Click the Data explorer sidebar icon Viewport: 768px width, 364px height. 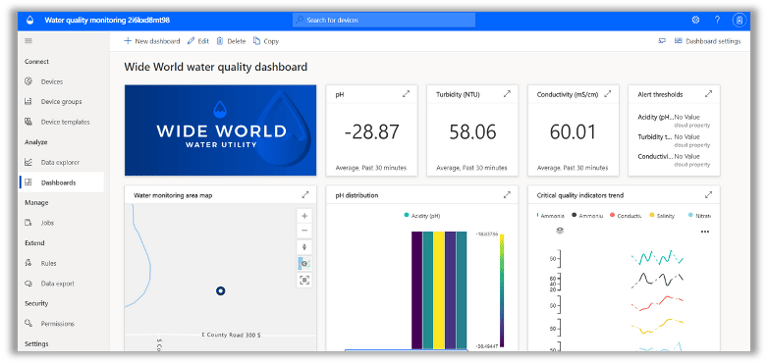coord(28,162)
